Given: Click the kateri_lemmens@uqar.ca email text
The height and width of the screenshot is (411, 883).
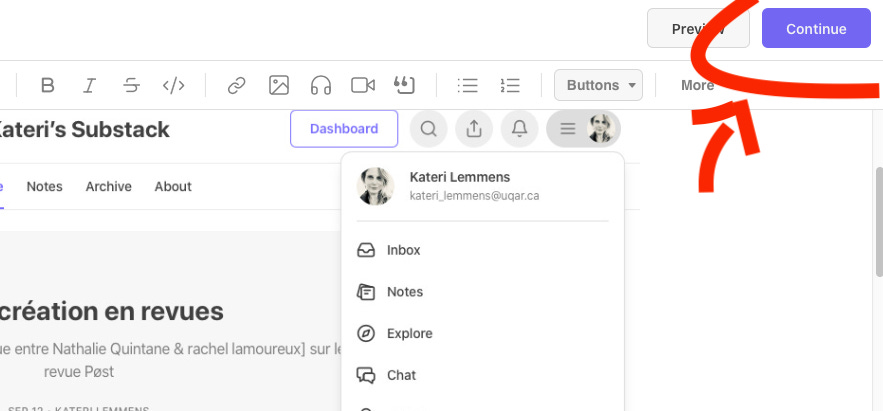Looking at the screenshot, I should tap(474, 196).
